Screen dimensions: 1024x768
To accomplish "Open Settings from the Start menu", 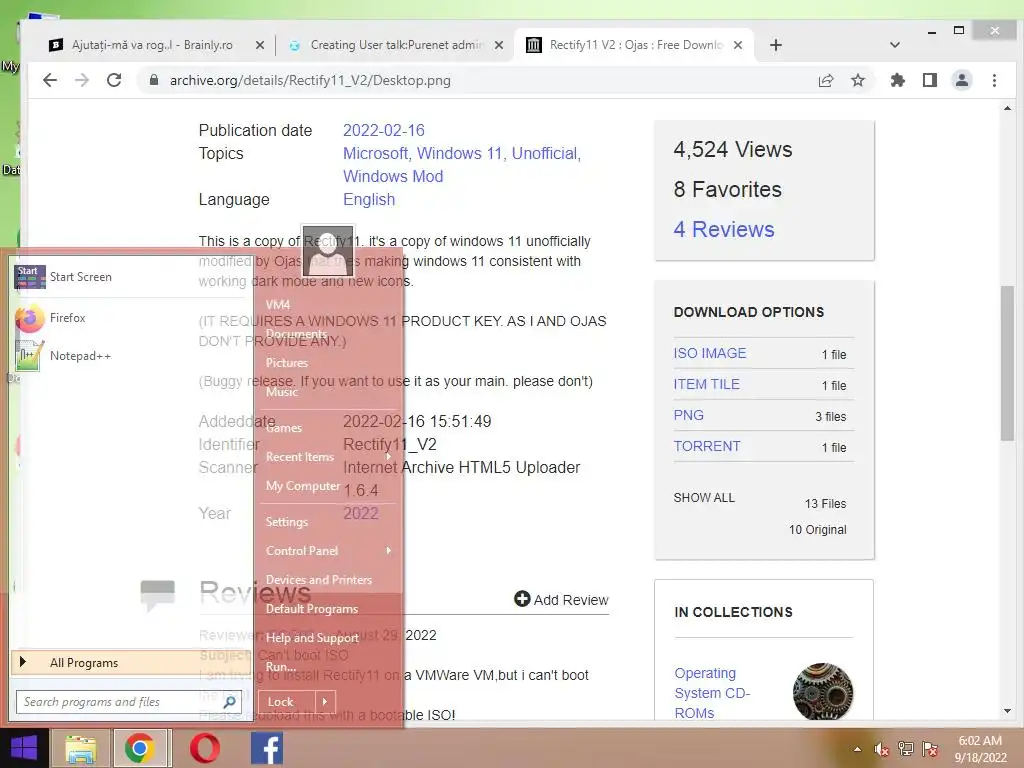I will click(286, 522).
